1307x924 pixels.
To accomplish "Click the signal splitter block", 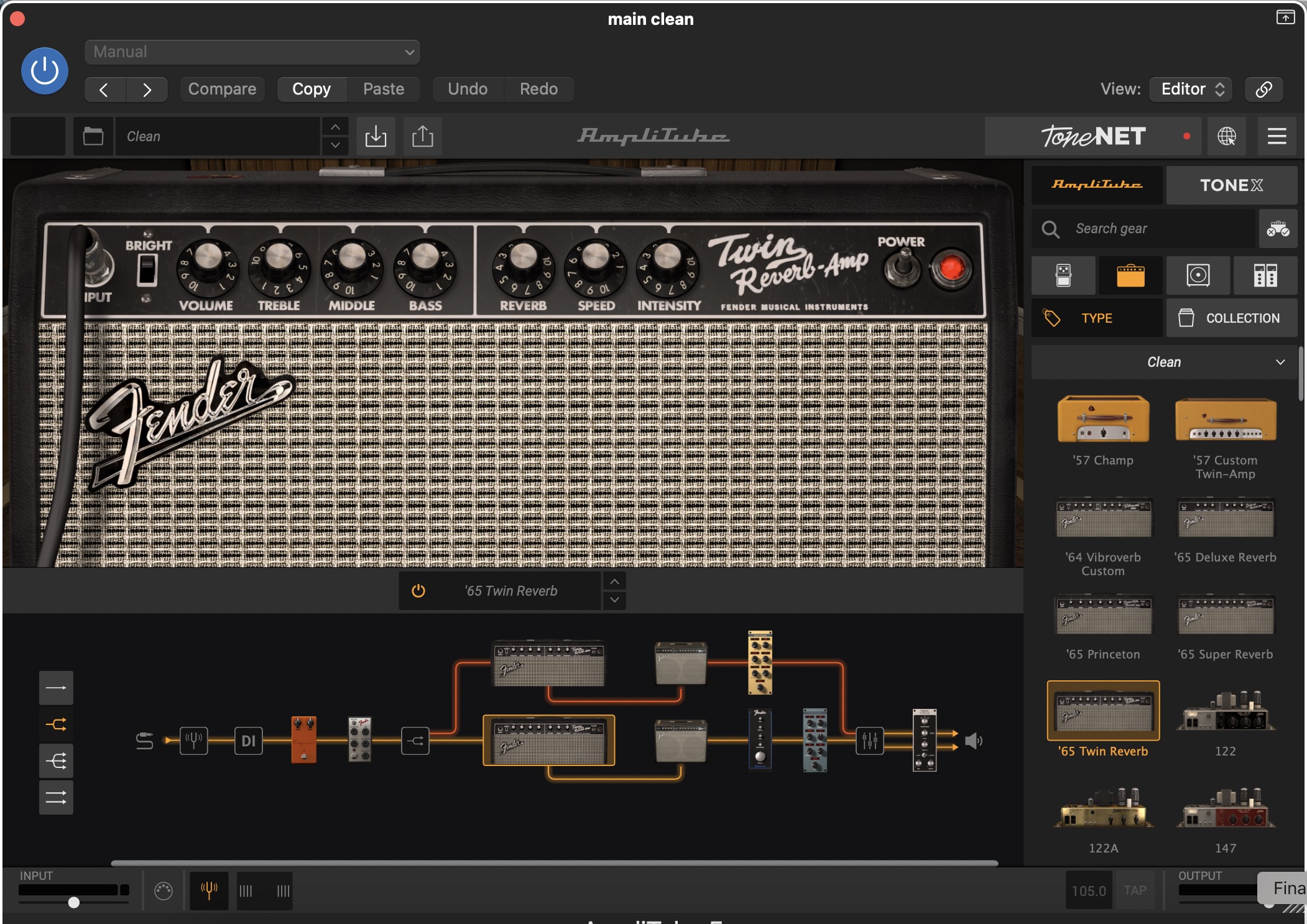I will [415, 741].
